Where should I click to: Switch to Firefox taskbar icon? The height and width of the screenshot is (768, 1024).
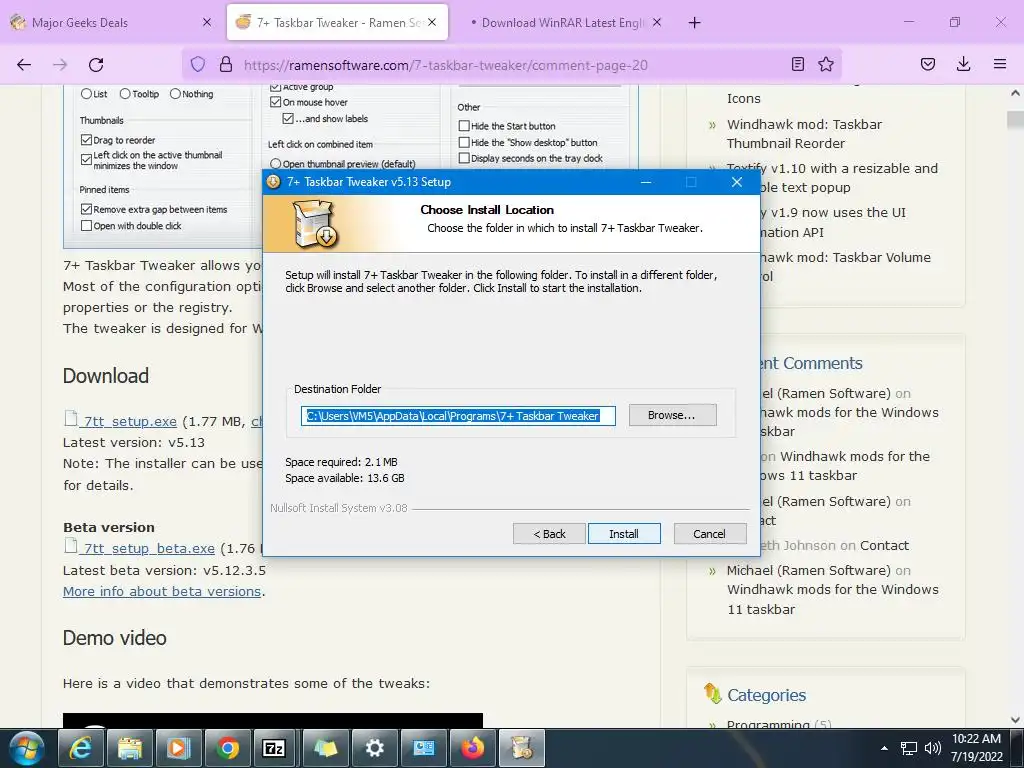coord(472,748)
